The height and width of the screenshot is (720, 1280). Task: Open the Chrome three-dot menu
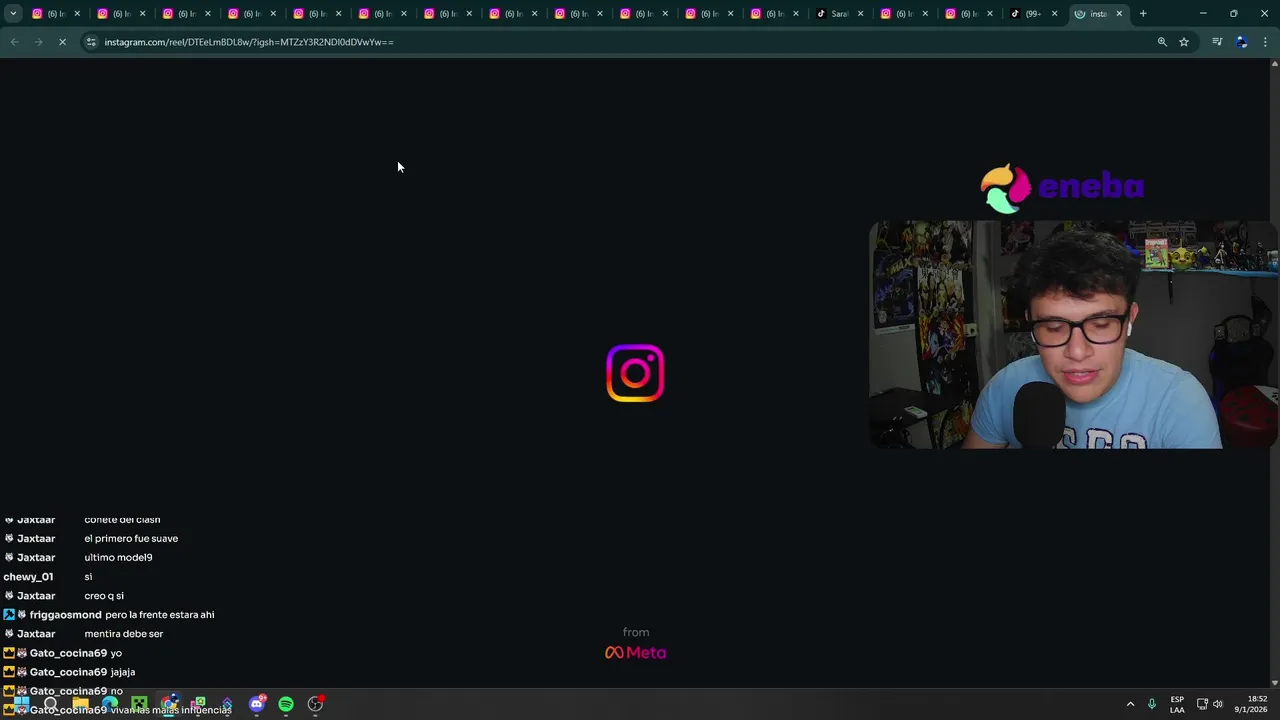coord(1266,42)
